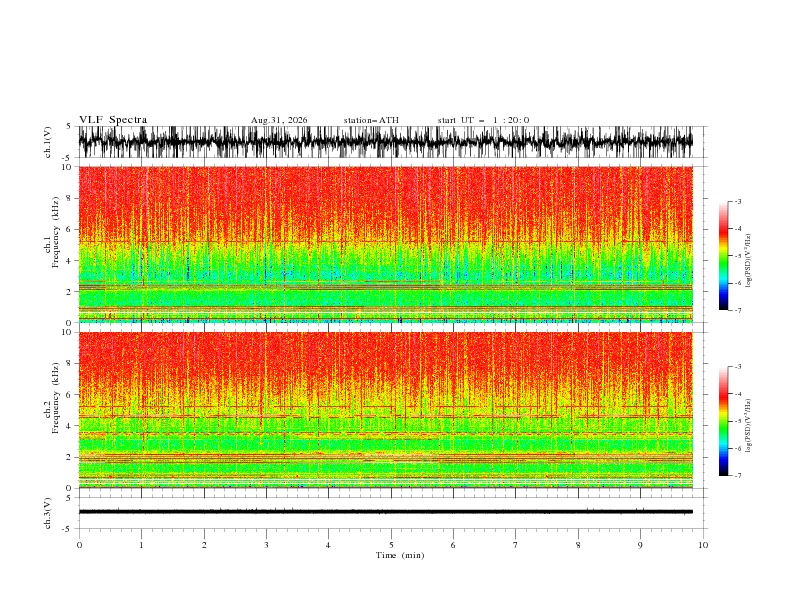This screenshot has width=792, height=612.
Task: Click the 9 minute tick on time axis
Action: click(640, 545)
